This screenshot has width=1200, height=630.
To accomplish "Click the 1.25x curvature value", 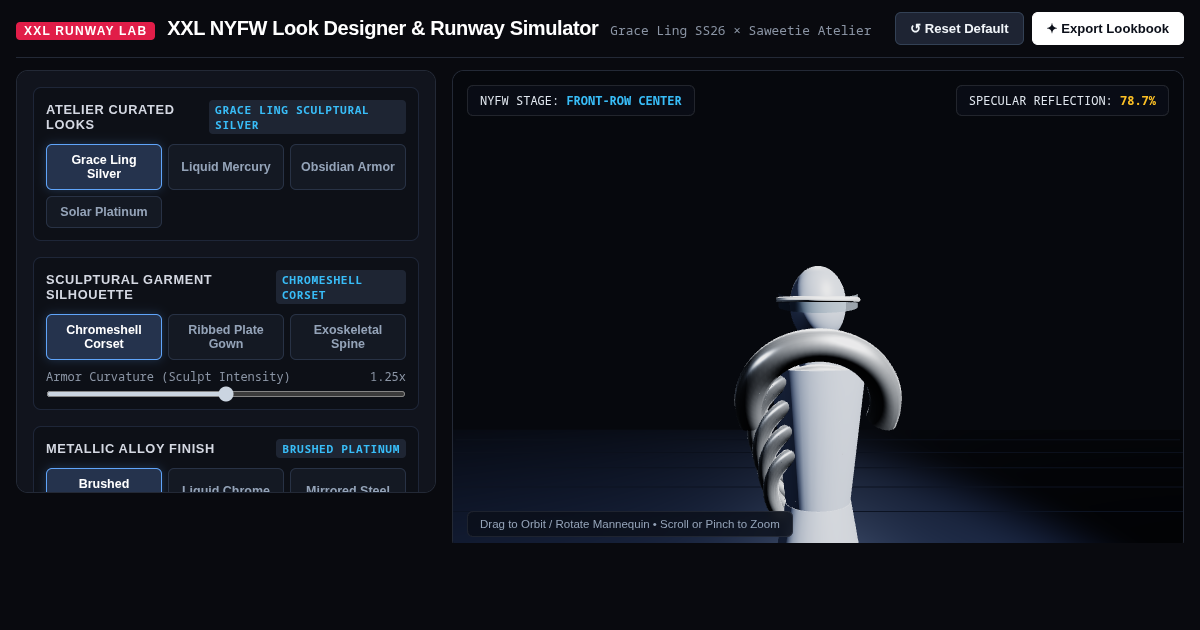I will pos(388,377).
